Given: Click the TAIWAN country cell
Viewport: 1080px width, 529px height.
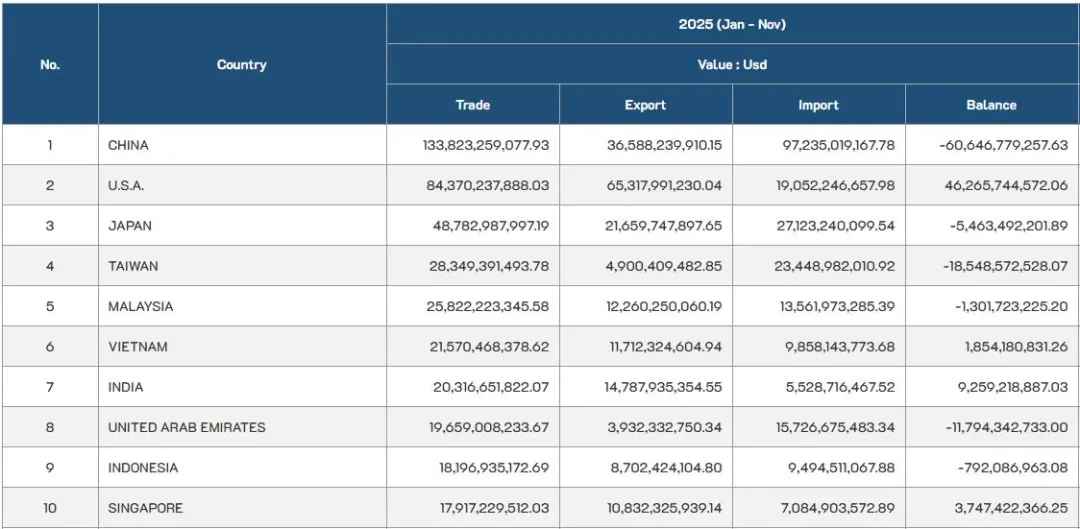Looking at the screenshot, I should tap(133, 266).
